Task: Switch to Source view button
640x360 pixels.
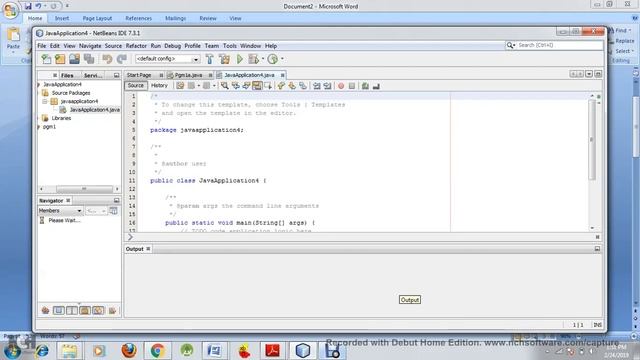Action: tap(136, 86)
